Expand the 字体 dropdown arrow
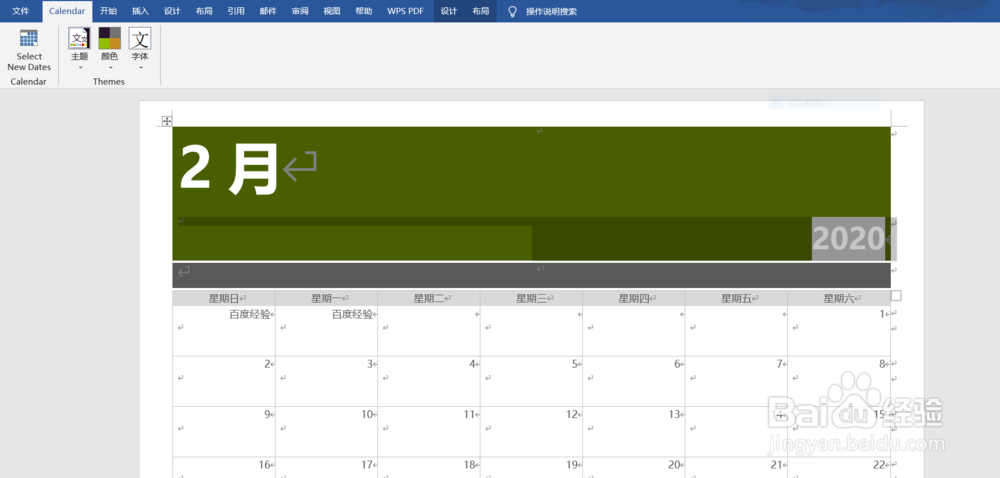The image size is (1000, 478). coord(140,67)
